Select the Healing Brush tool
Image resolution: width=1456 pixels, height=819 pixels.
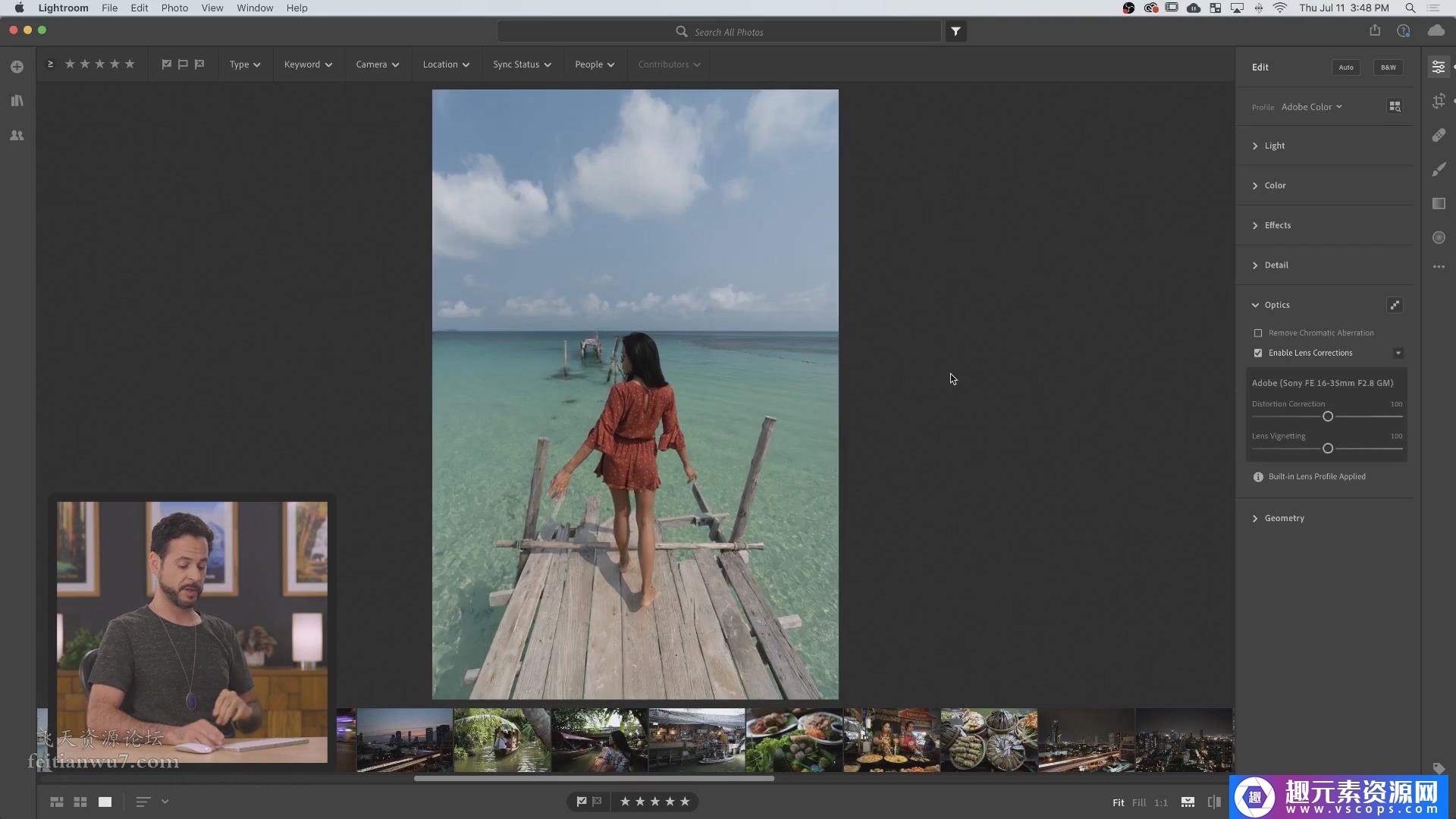[x=1439, y=135]
